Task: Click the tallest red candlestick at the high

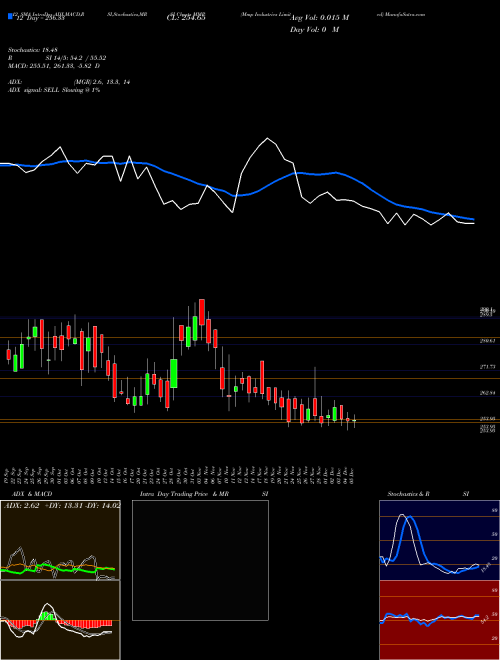Action: pyautogui.click(x=202, y=312)
